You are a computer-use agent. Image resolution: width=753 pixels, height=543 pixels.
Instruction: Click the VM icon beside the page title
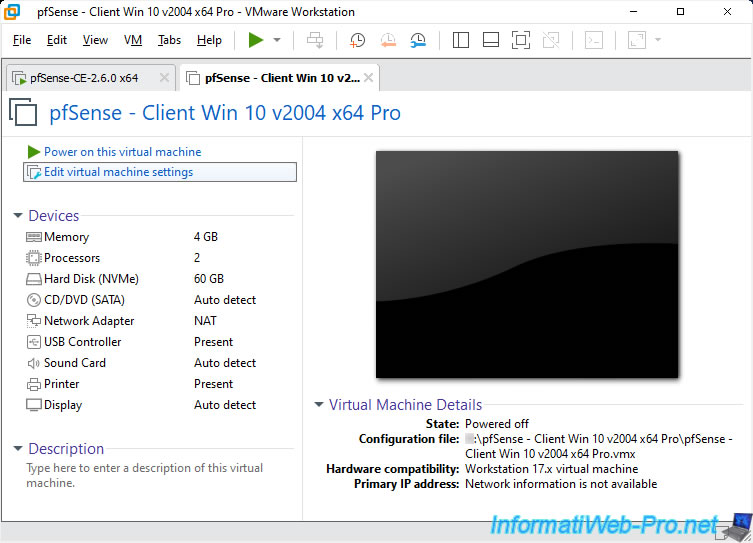(23, 112)
